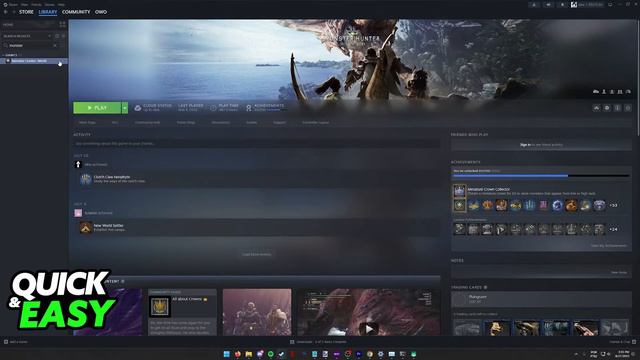Click the Load More Activity button

(256, 254)
